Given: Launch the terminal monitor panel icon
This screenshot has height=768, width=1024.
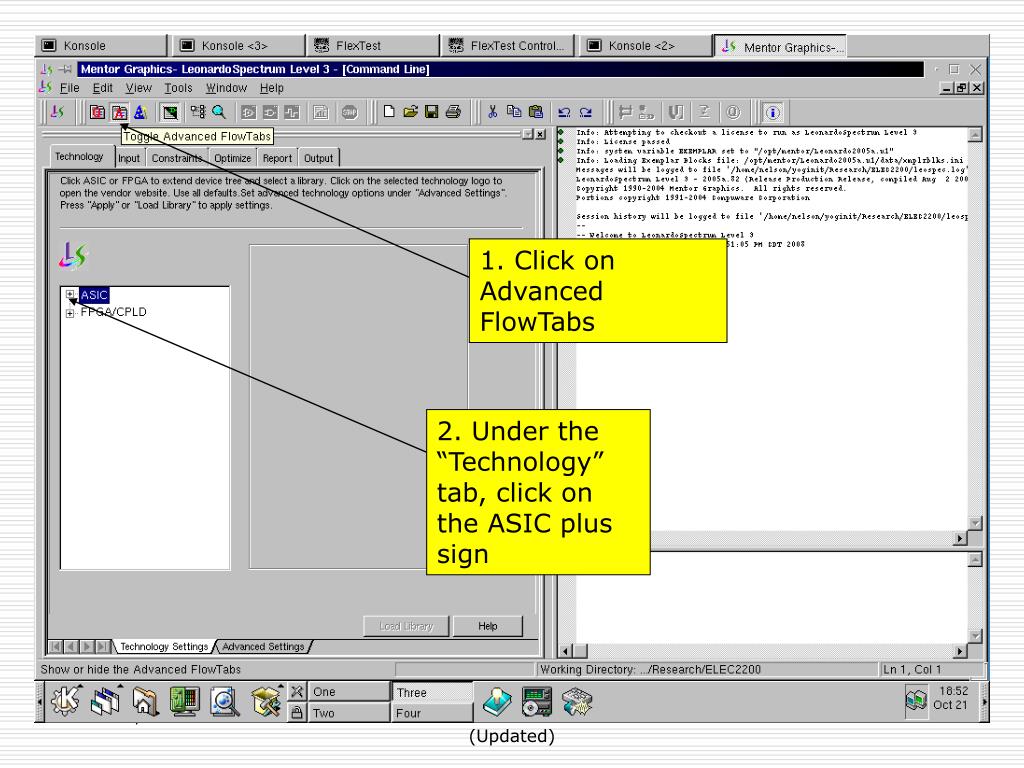Looking at the screenshot, I should (185, 702).
